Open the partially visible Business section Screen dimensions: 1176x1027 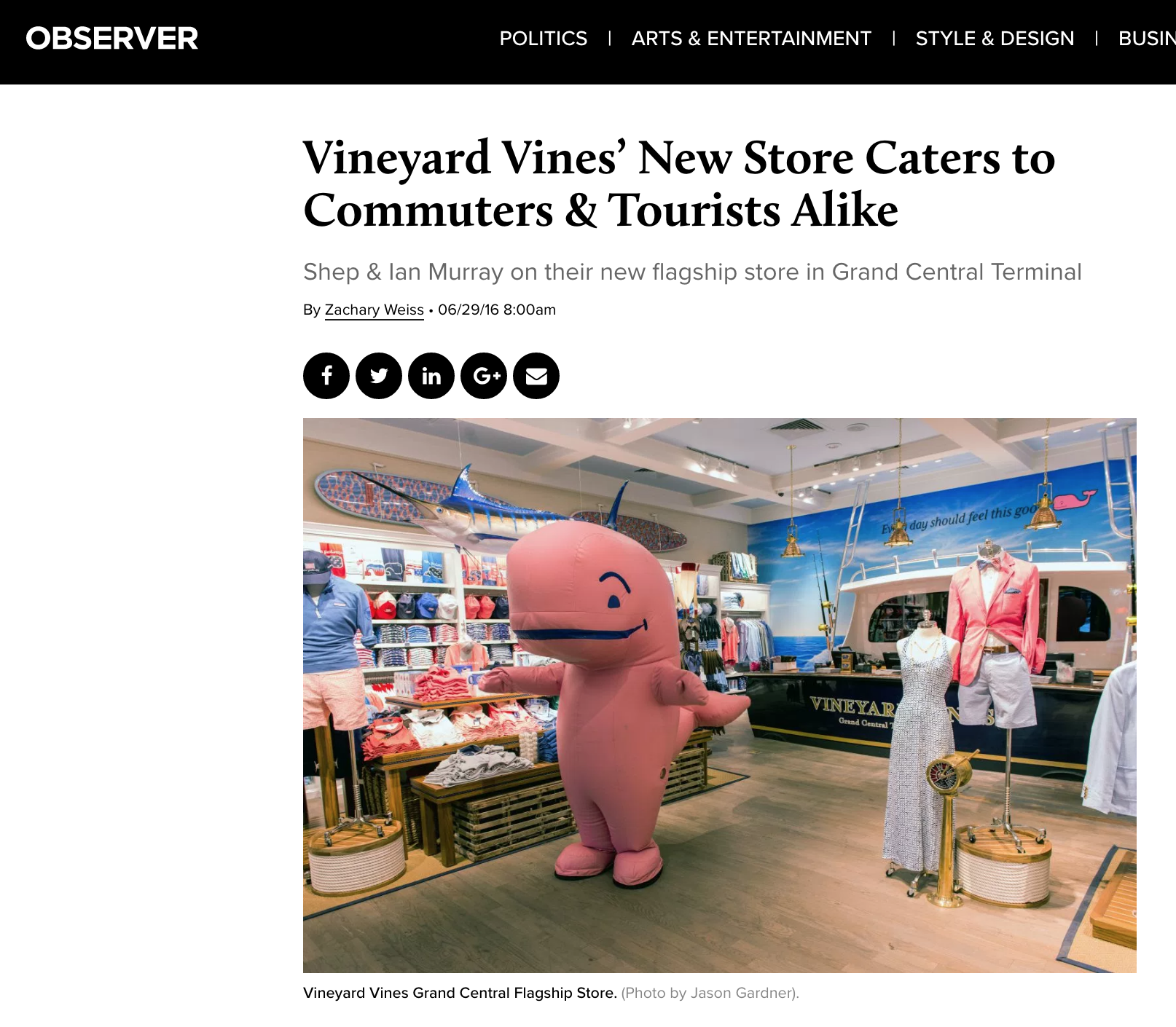[x=1147, y=39]
